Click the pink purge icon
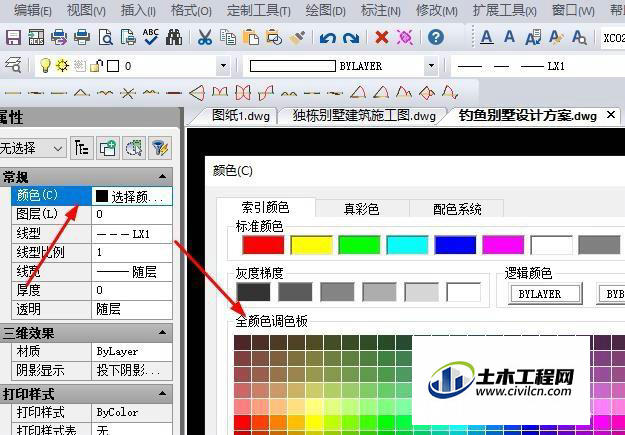Image resolution: width=625 pixels, height=435 pixels. click(x=405, y=37)
